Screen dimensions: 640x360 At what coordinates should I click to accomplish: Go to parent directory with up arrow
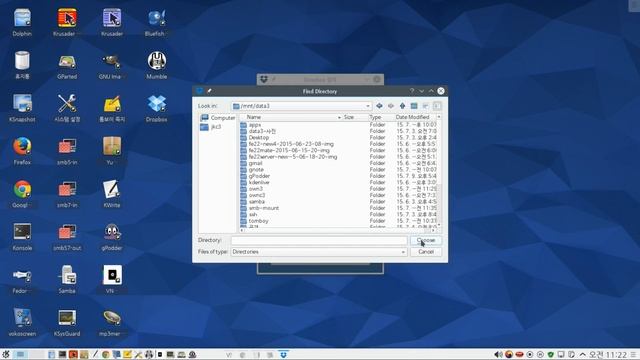[x=402, y=106]
